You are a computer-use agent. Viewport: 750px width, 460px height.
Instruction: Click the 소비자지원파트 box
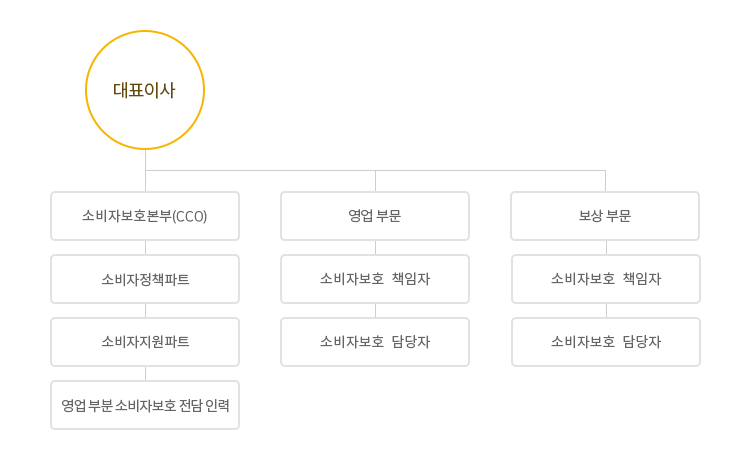coord(145,342)
